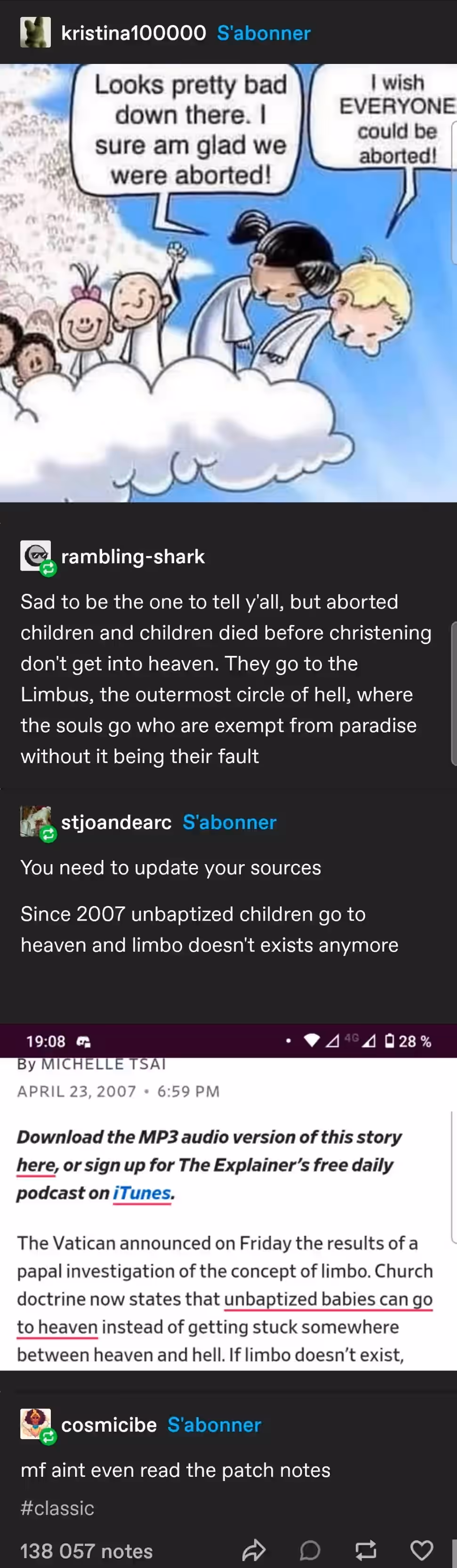The height and width of the screenshot is (1568, 457).
Task: Tap the share arrow icon
Action: (254, 1550)
